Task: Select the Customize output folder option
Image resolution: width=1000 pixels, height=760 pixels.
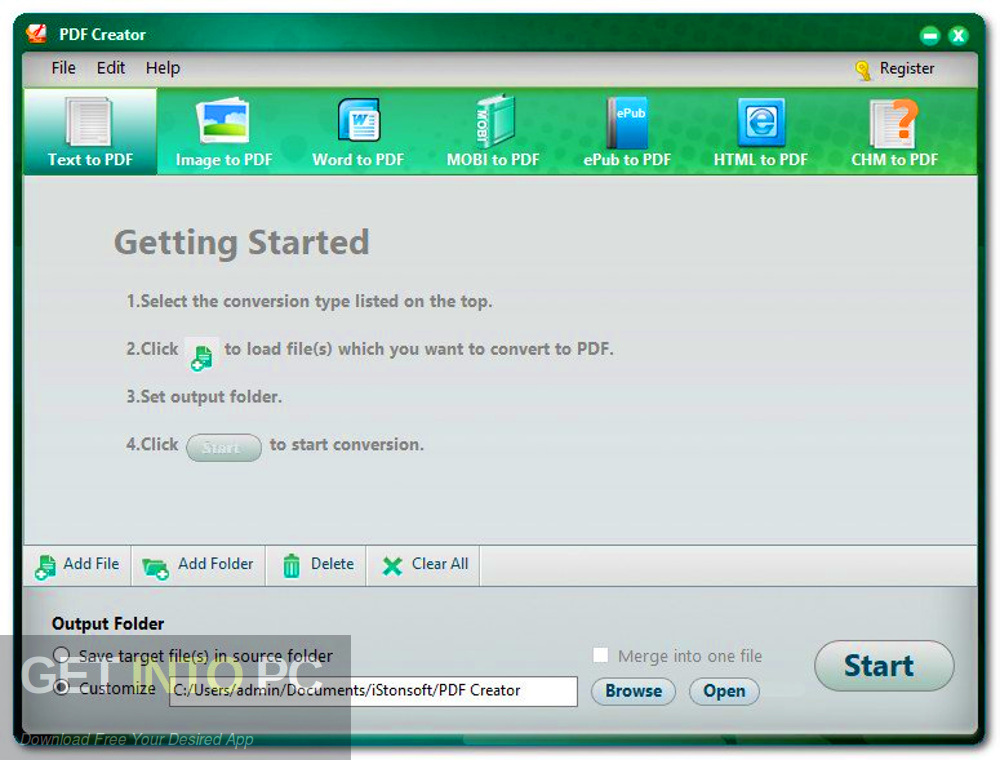Action: pos(61,687)
